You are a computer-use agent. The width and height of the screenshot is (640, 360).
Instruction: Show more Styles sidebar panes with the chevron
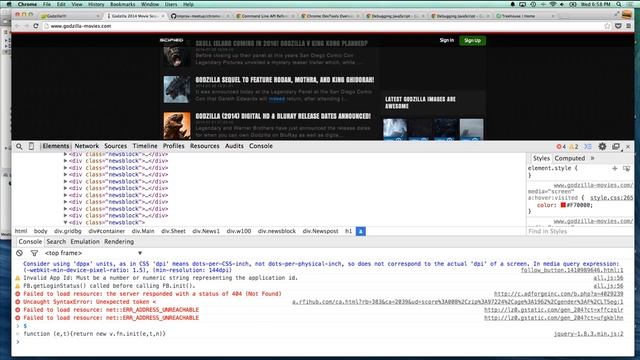pyautogui.click(x=592, y=158)
